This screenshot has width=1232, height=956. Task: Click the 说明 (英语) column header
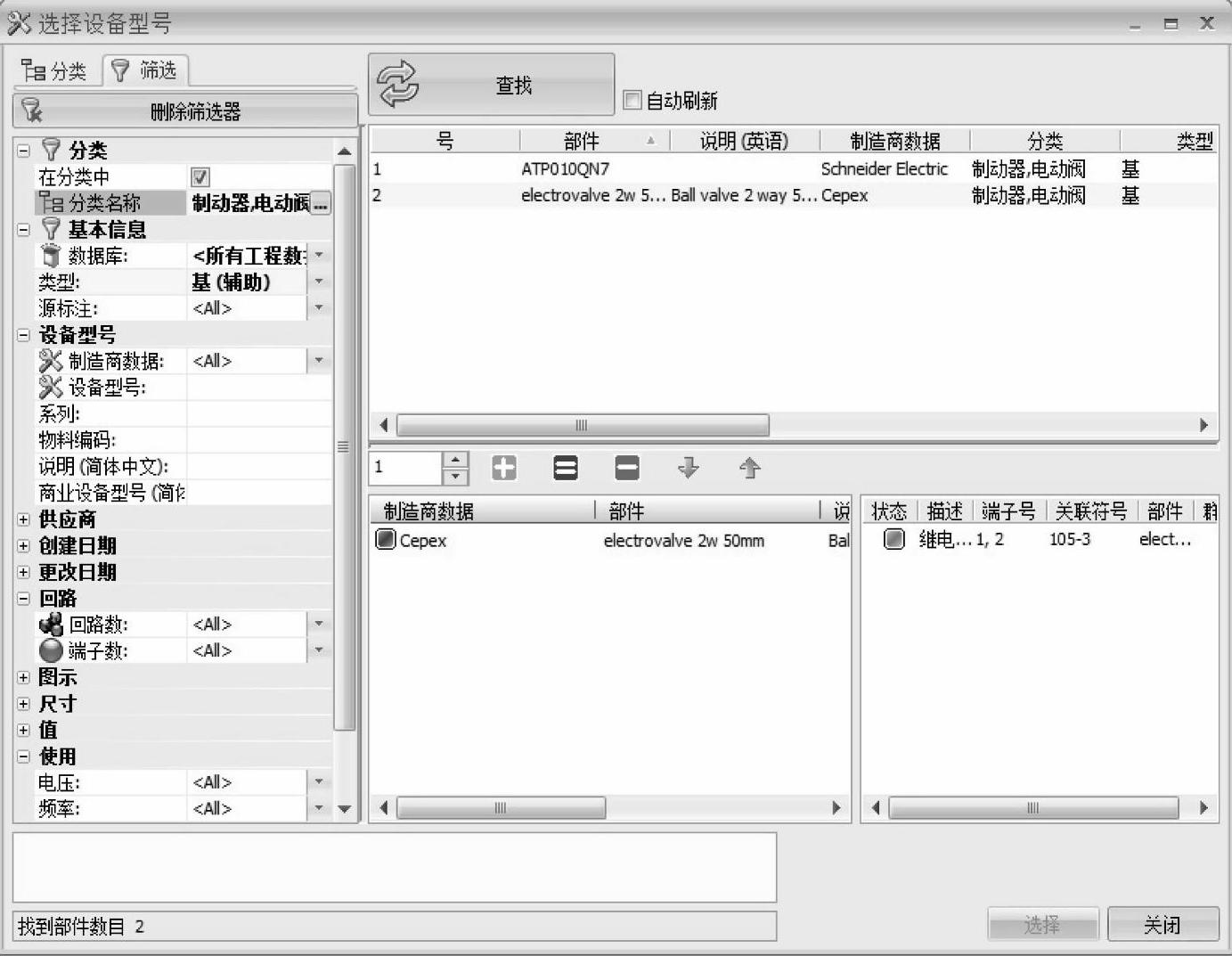745,141
